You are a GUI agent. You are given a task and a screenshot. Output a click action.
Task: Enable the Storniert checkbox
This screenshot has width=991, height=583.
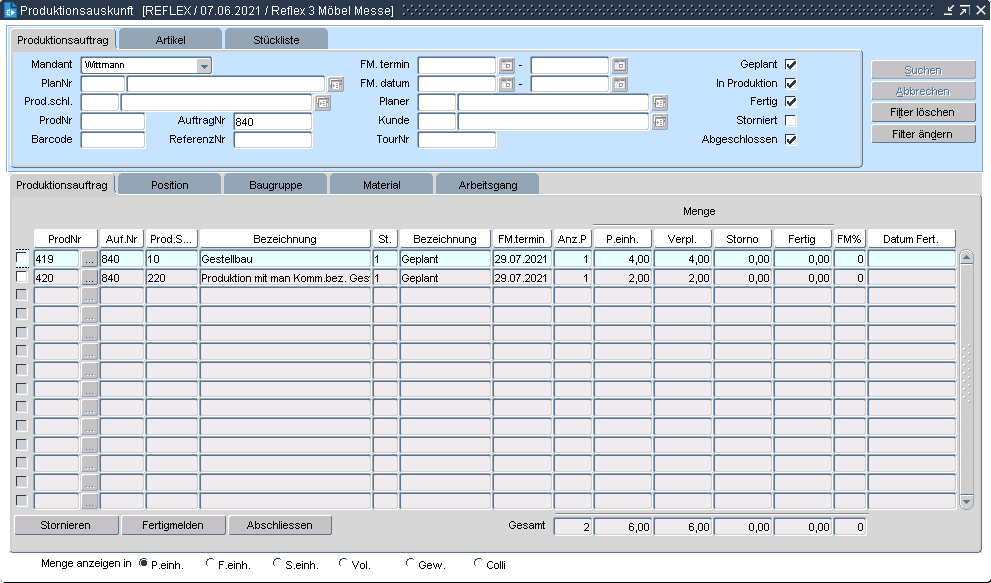click(x=791, y=121)
